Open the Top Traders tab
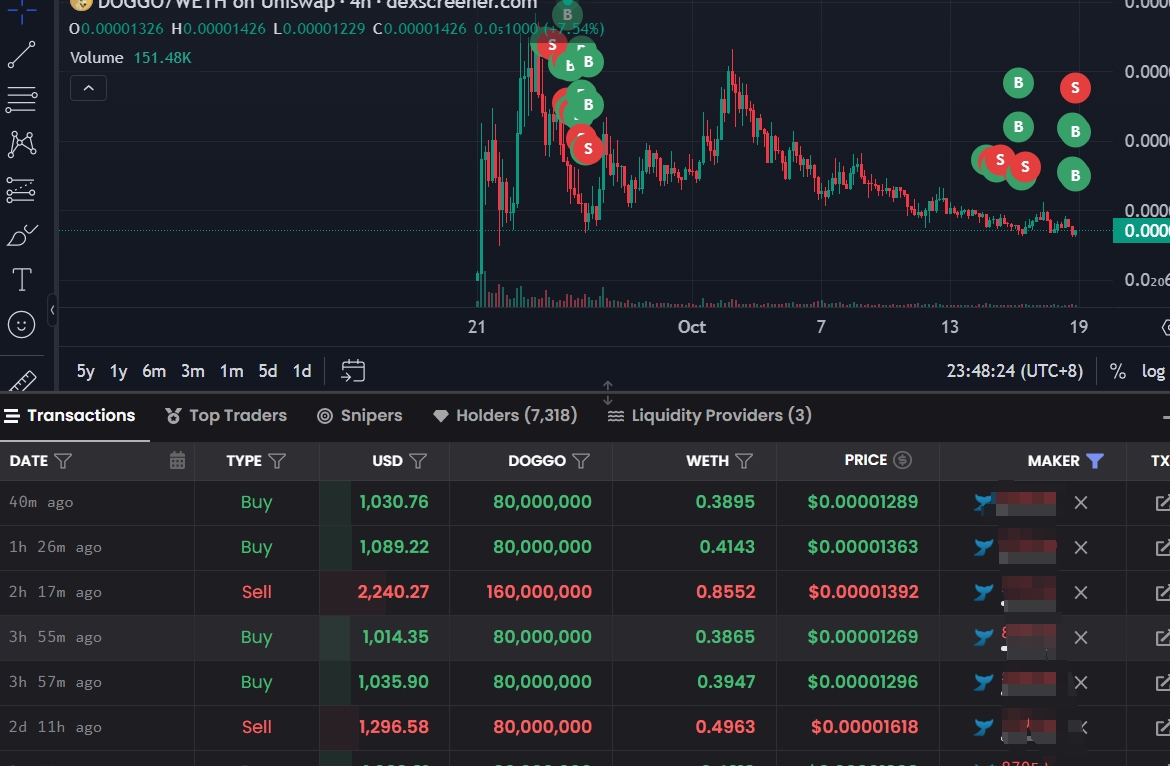The width and height of the screenshot is (1170, 766). tap(226, 415)
